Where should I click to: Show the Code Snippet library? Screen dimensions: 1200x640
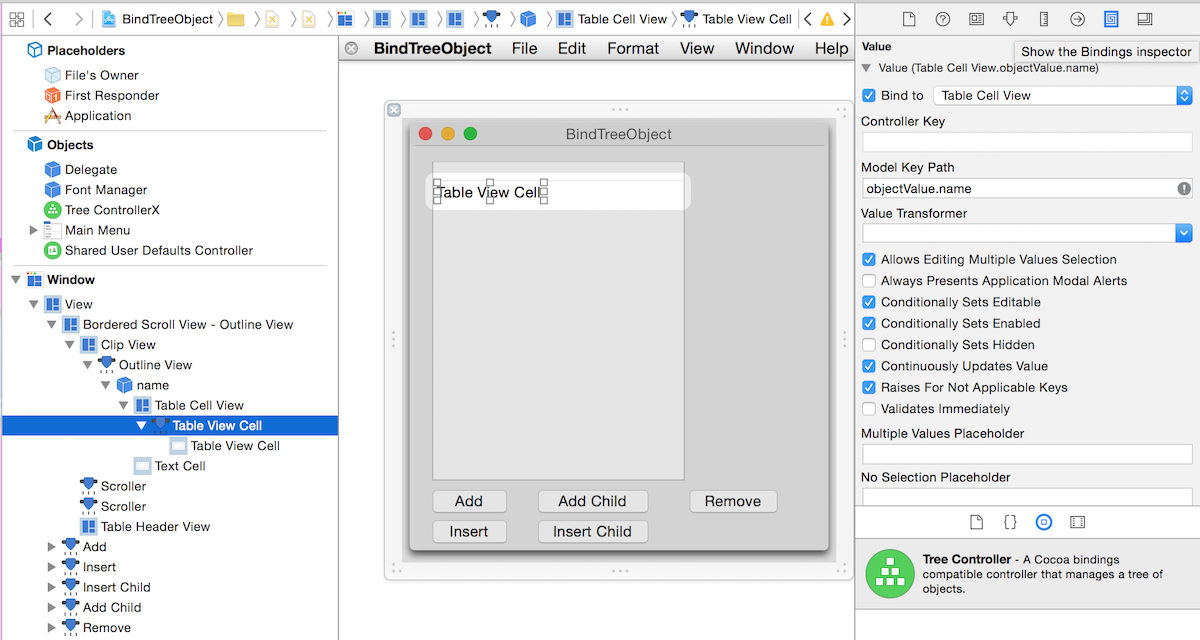pyautogui.click(x=1010, y=522)
